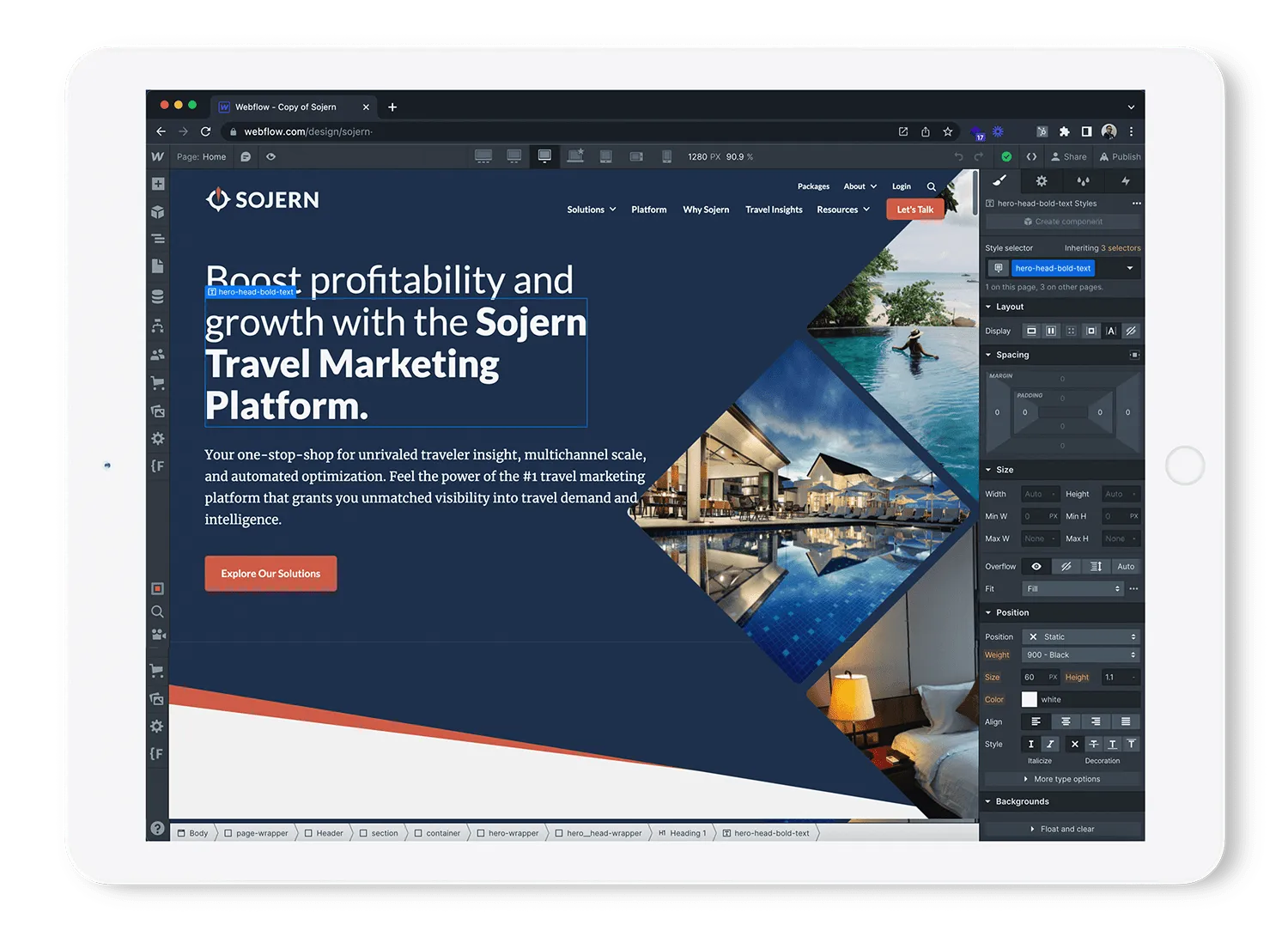Click the Redo arrow in top bar
1288x931 pixels.
click(x=979, y=156)
